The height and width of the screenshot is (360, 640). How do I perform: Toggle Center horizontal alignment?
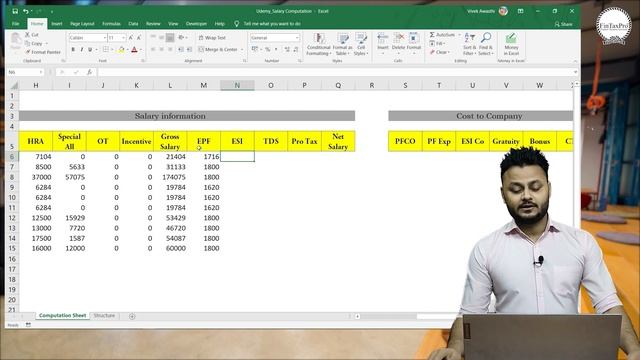[x=162, y=49]
